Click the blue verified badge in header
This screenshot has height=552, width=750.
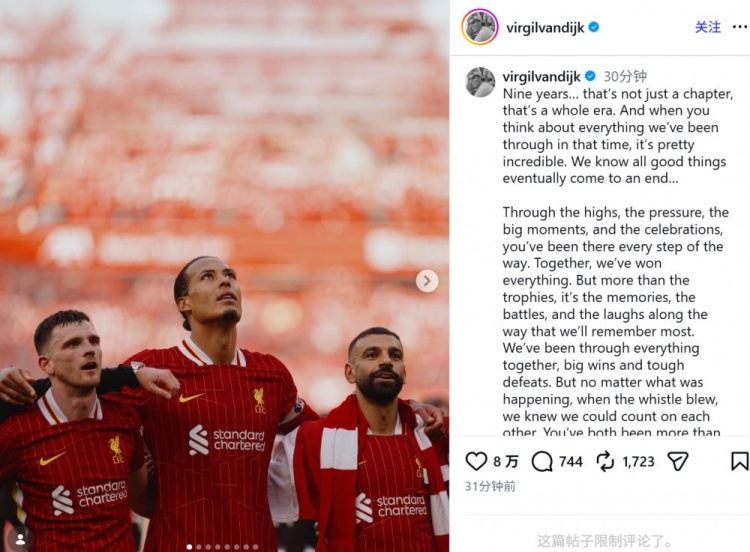pyautogui.click(x=594, y=27)
